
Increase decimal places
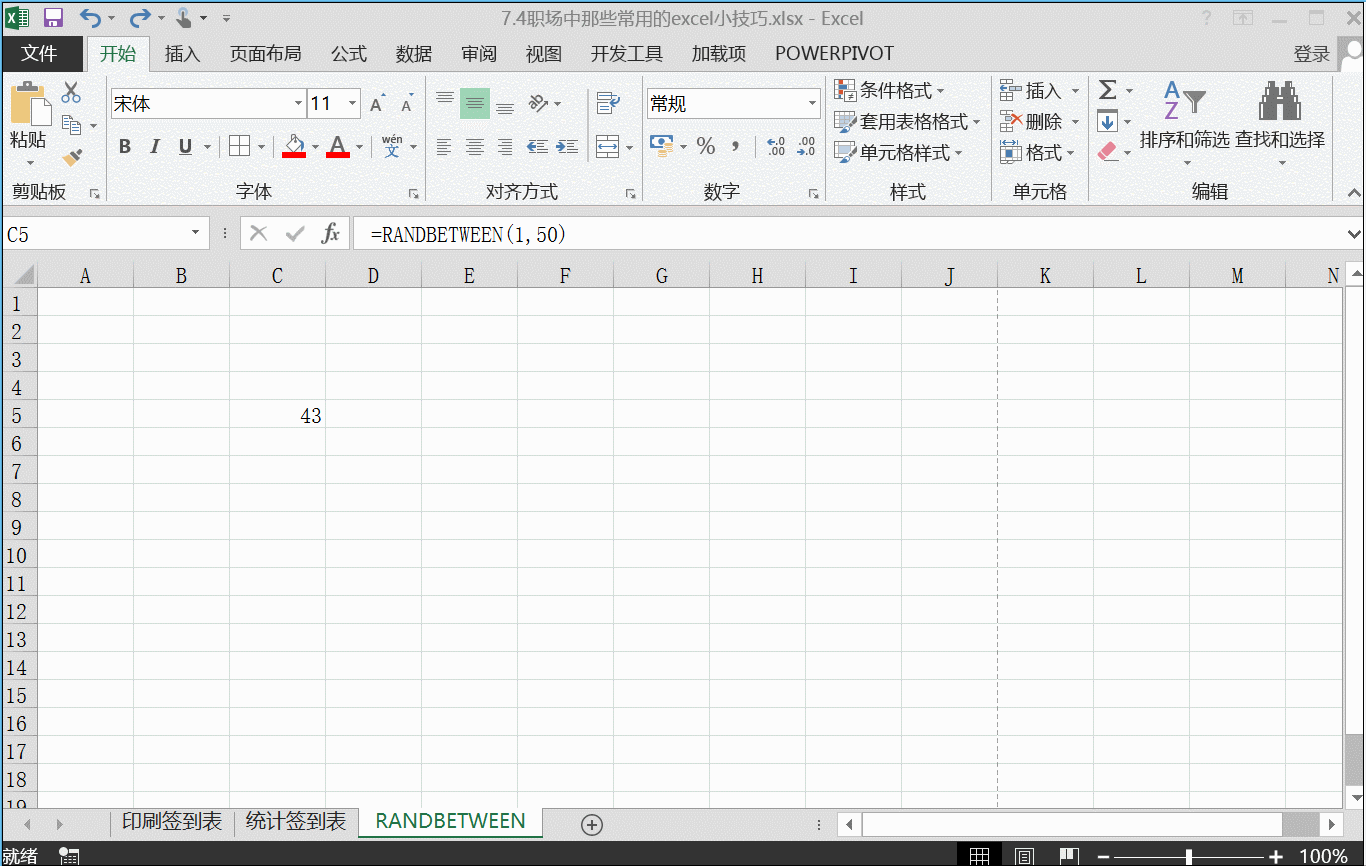776,147
